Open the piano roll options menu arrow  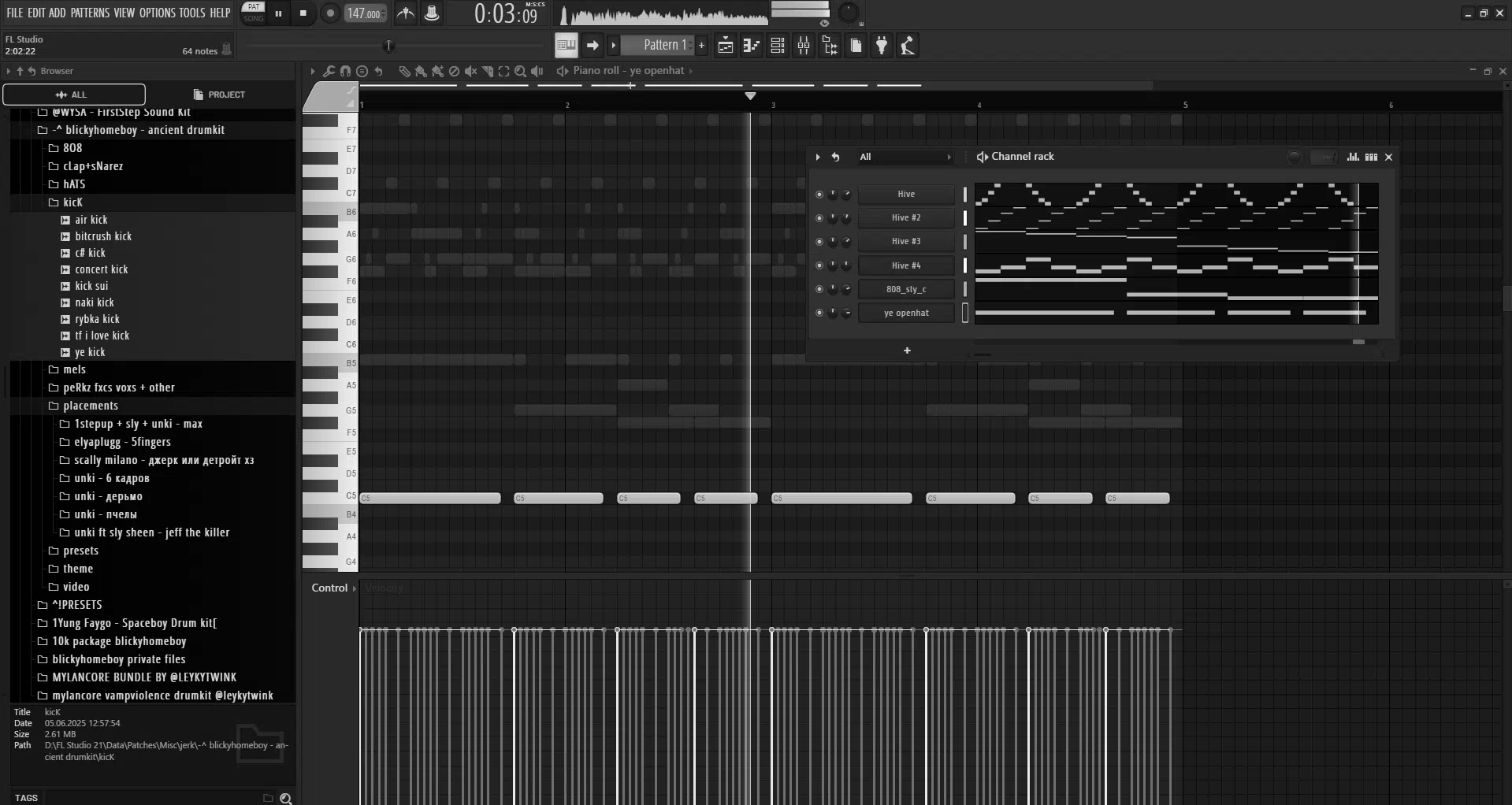[x=313, y=71]
